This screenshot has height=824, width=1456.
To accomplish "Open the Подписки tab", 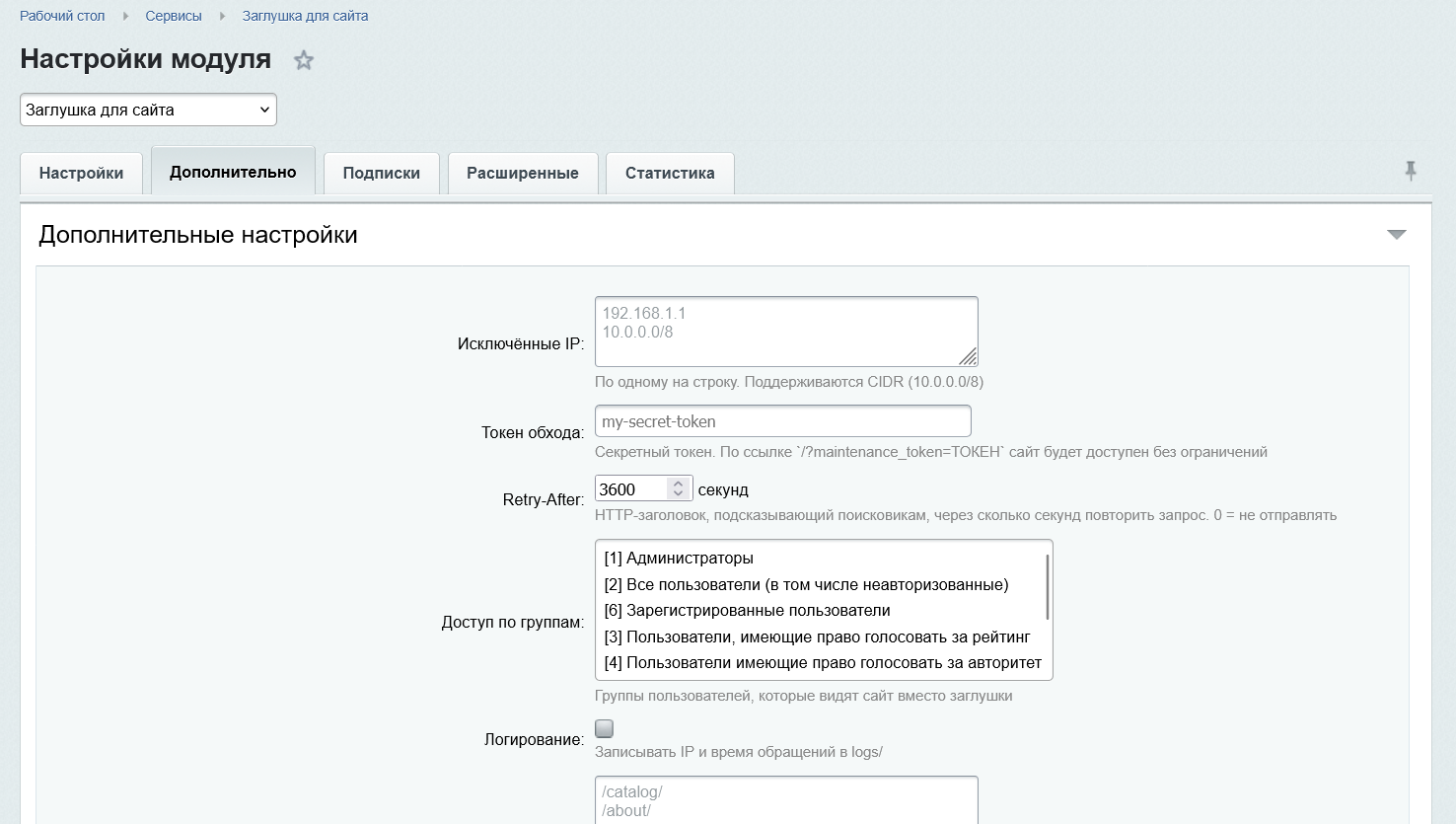I will coord(382,173).
